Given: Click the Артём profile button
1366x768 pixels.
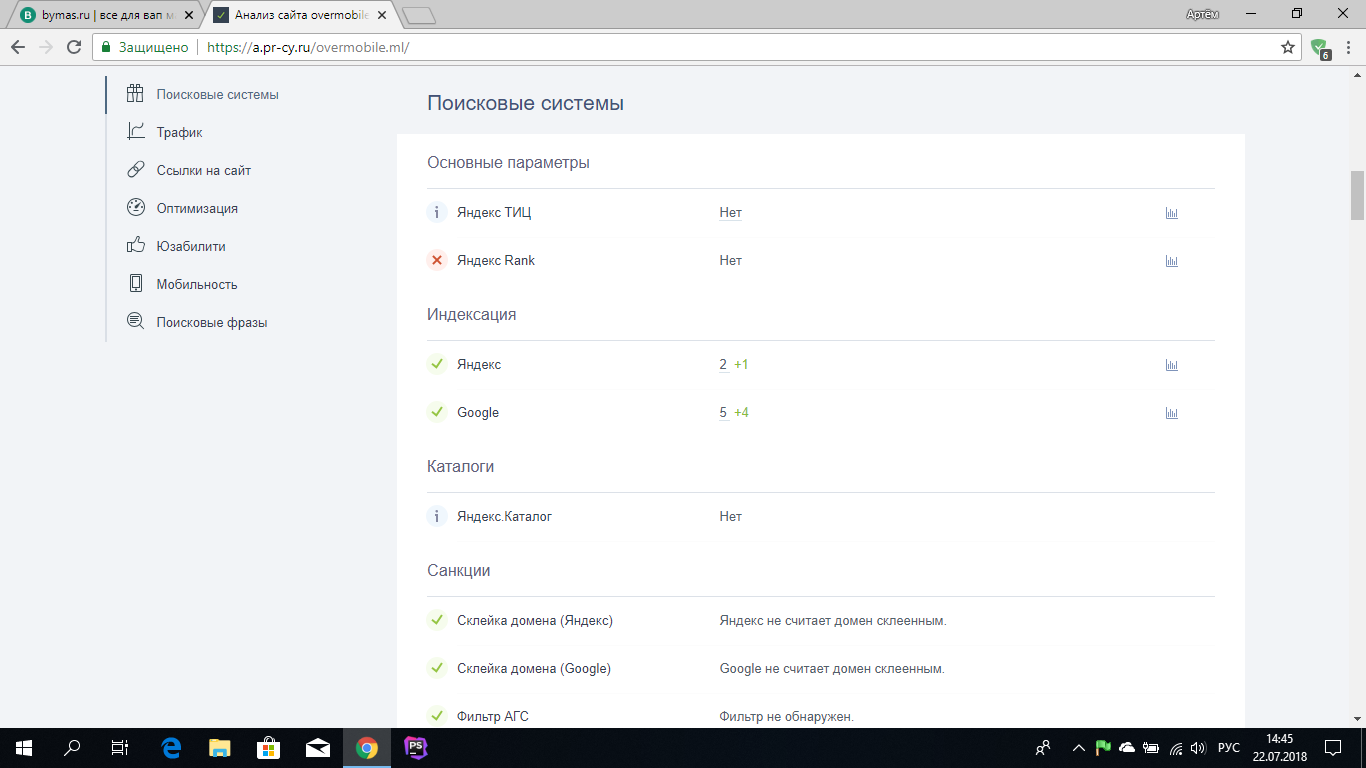Looking at the screenshot, I should [1201, 13].
